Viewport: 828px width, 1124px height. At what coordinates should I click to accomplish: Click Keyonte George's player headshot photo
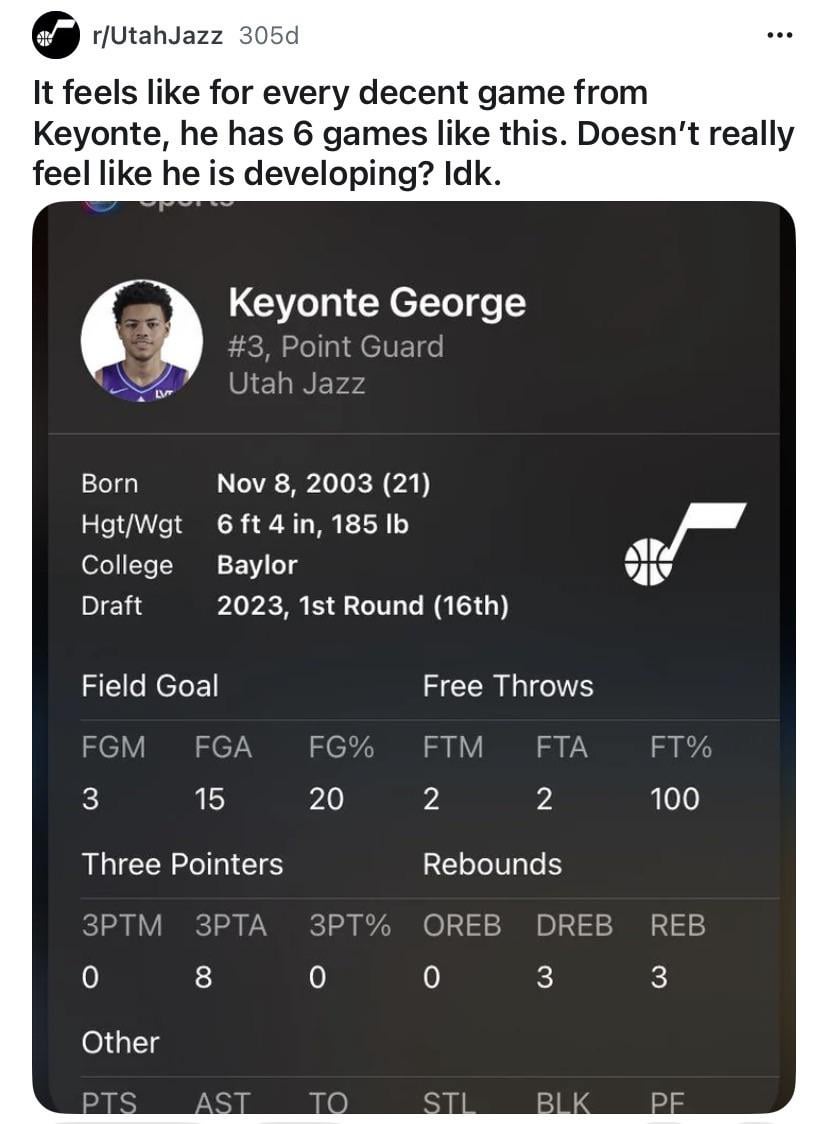click(142, 340)
